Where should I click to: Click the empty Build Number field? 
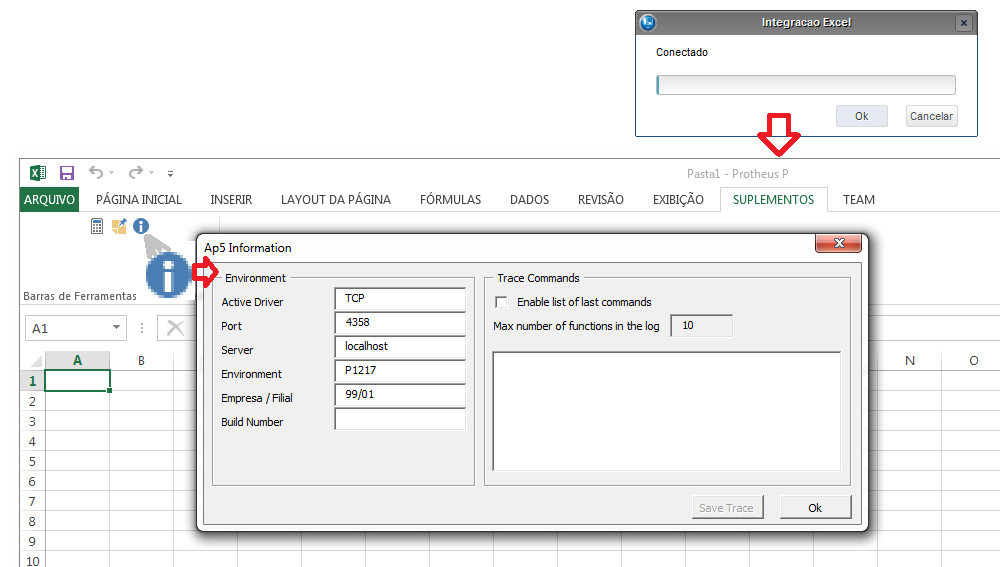(x=401, y=418)
